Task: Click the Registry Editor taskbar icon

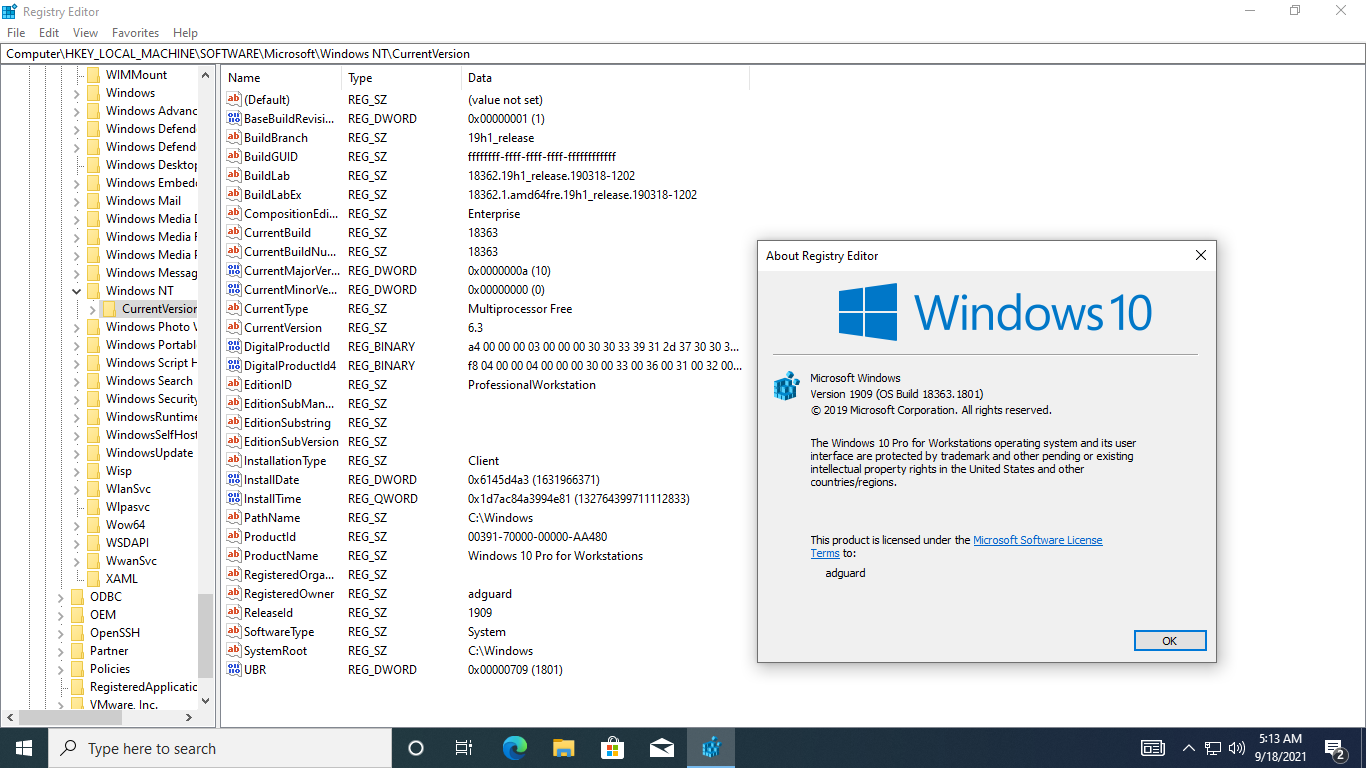Action: 711,748
